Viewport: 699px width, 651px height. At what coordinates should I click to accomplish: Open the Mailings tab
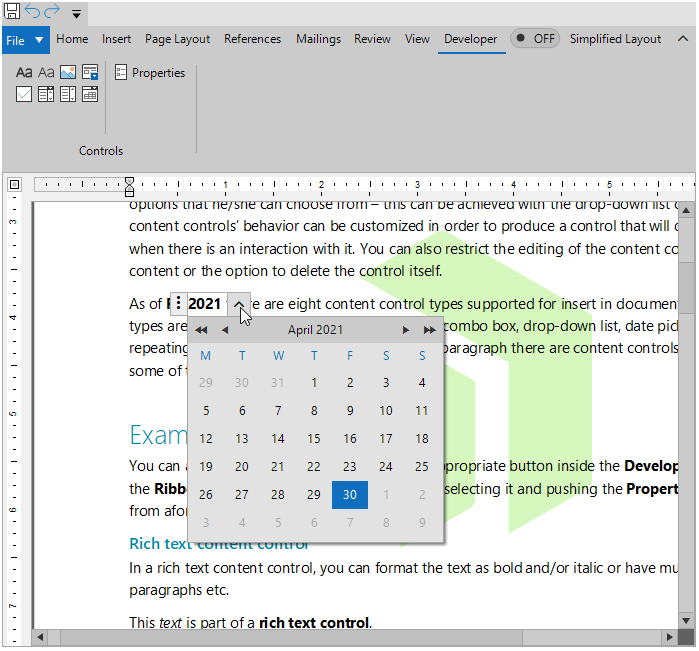pyautogui.click(x=318, y=39)
